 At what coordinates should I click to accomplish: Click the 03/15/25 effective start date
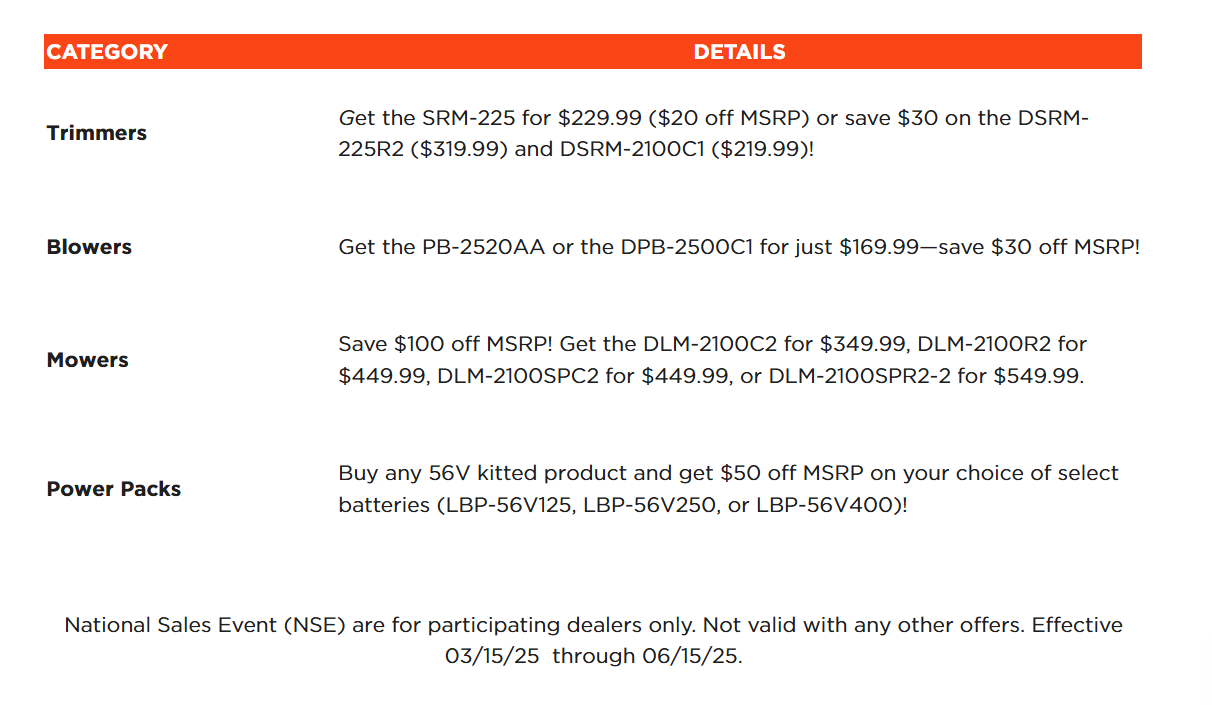point(494,657)
